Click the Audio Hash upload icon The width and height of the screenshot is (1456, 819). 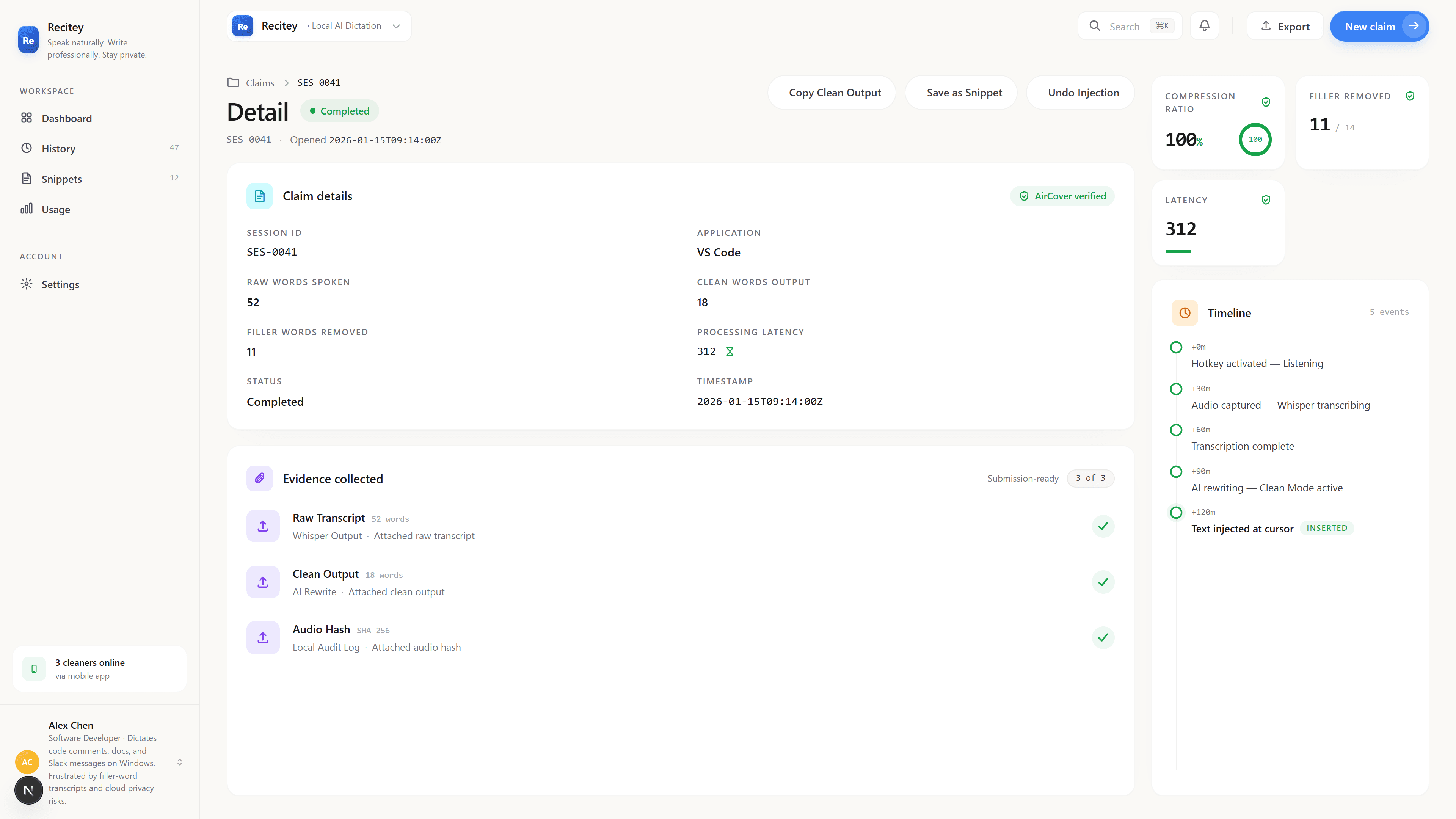coord(263,637)
